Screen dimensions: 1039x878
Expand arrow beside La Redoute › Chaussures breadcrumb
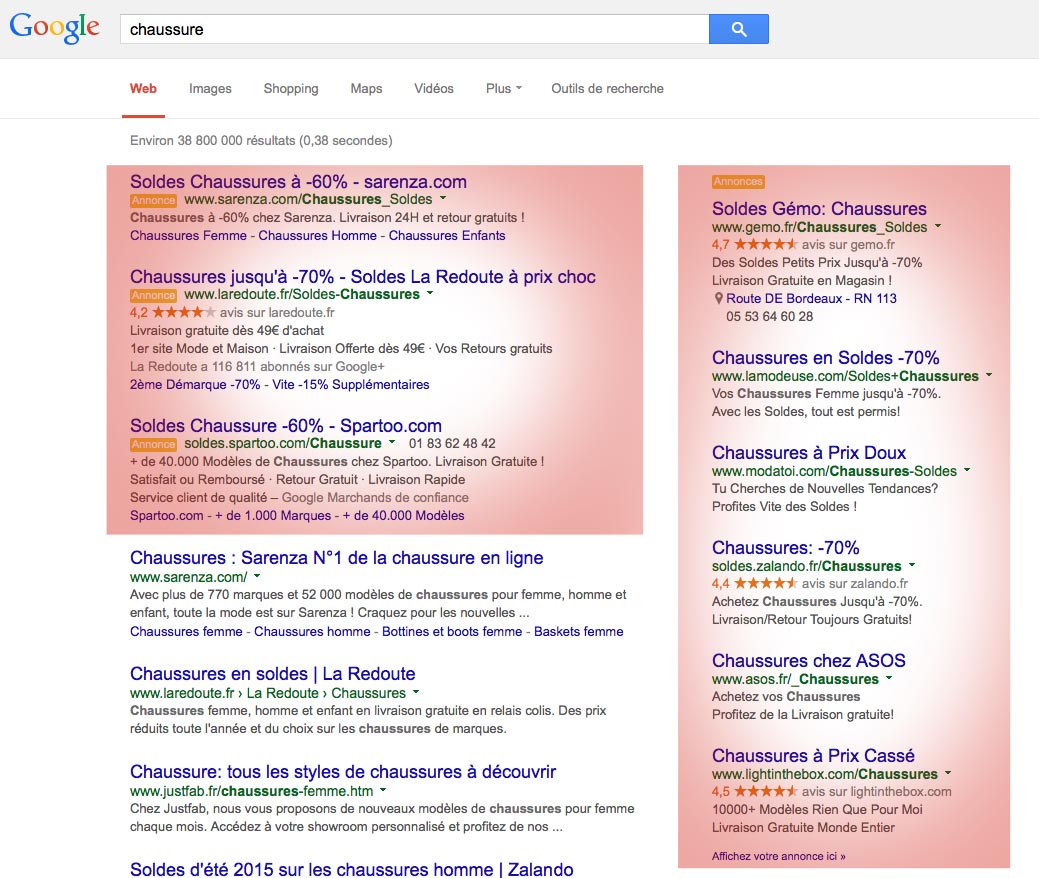(x=415, y=692)
